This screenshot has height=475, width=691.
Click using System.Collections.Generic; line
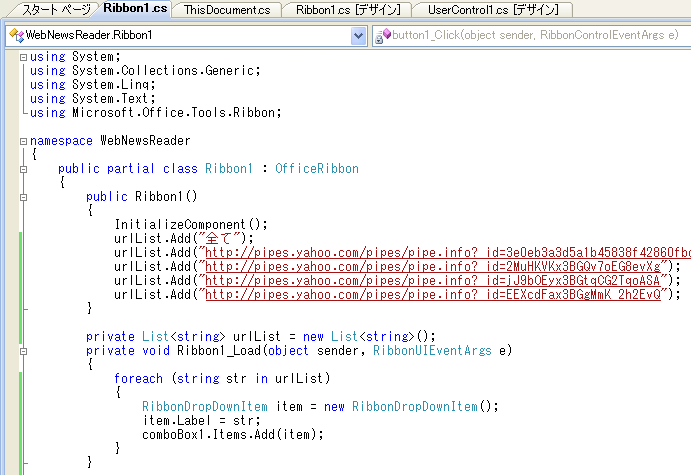(145, 71)
